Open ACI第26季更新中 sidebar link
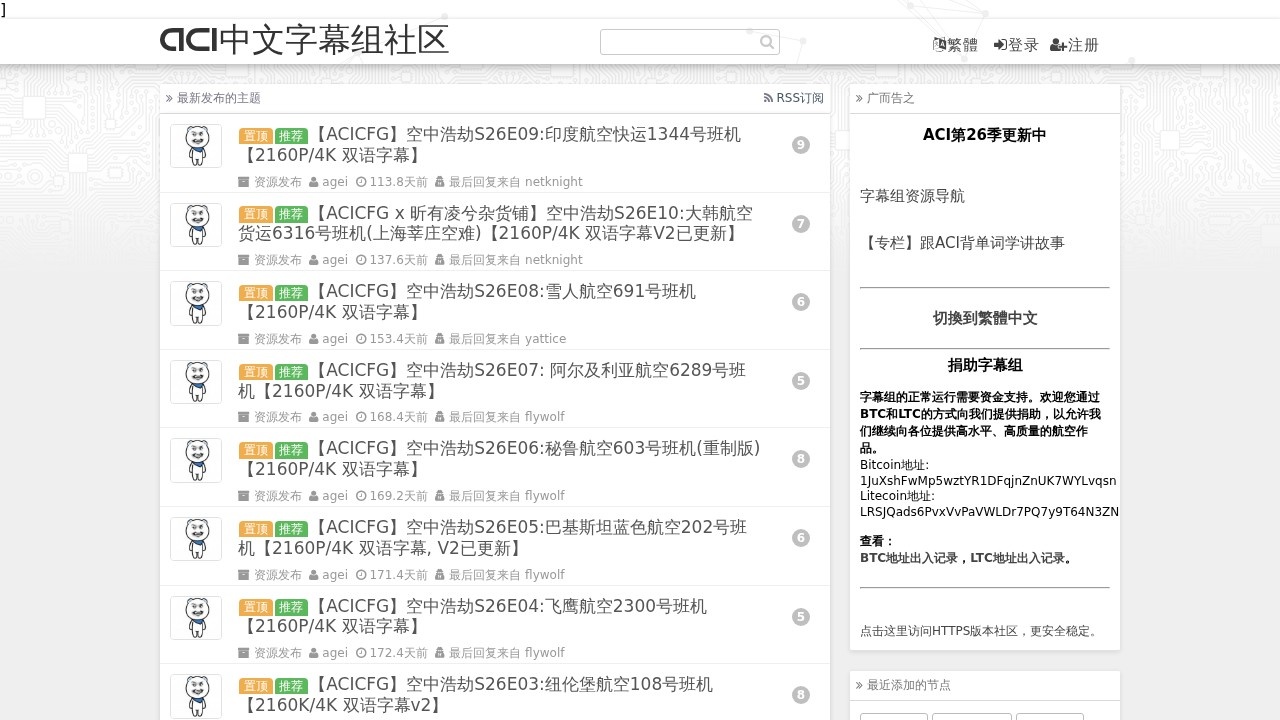This screenshot has height=720, width=1280. [x=985, y=135]
